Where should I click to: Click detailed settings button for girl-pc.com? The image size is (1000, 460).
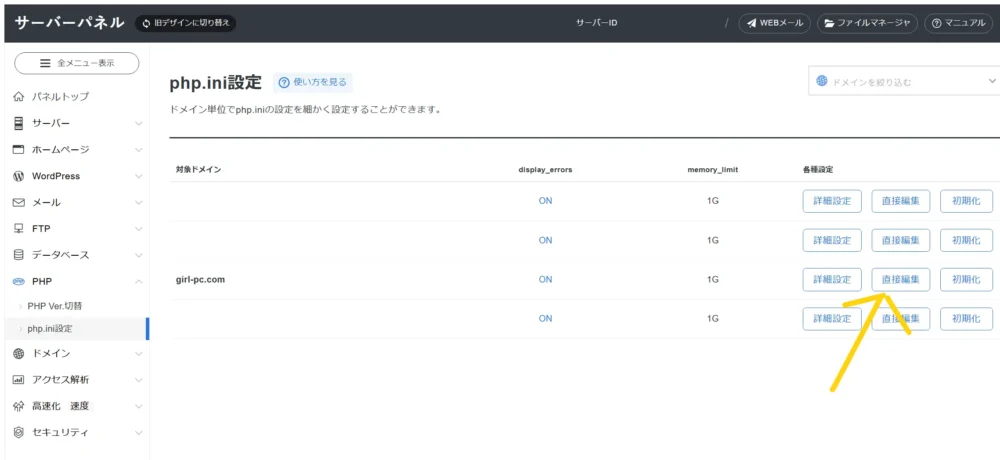click(831, 280)
